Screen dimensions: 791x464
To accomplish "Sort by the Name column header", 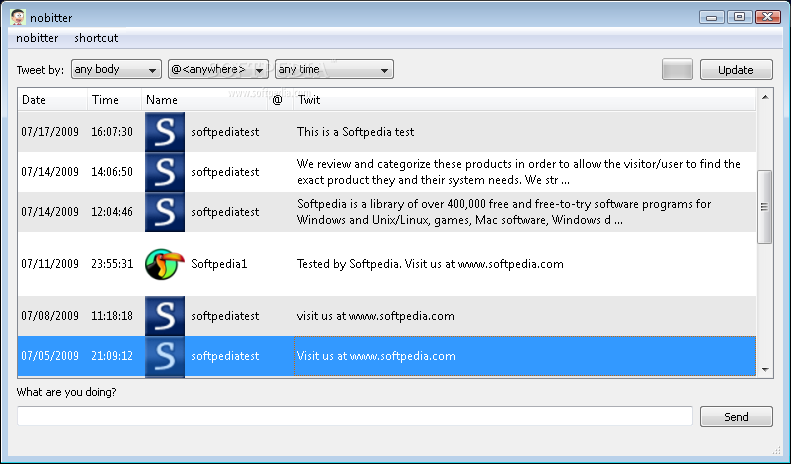I will pos(204,100).
